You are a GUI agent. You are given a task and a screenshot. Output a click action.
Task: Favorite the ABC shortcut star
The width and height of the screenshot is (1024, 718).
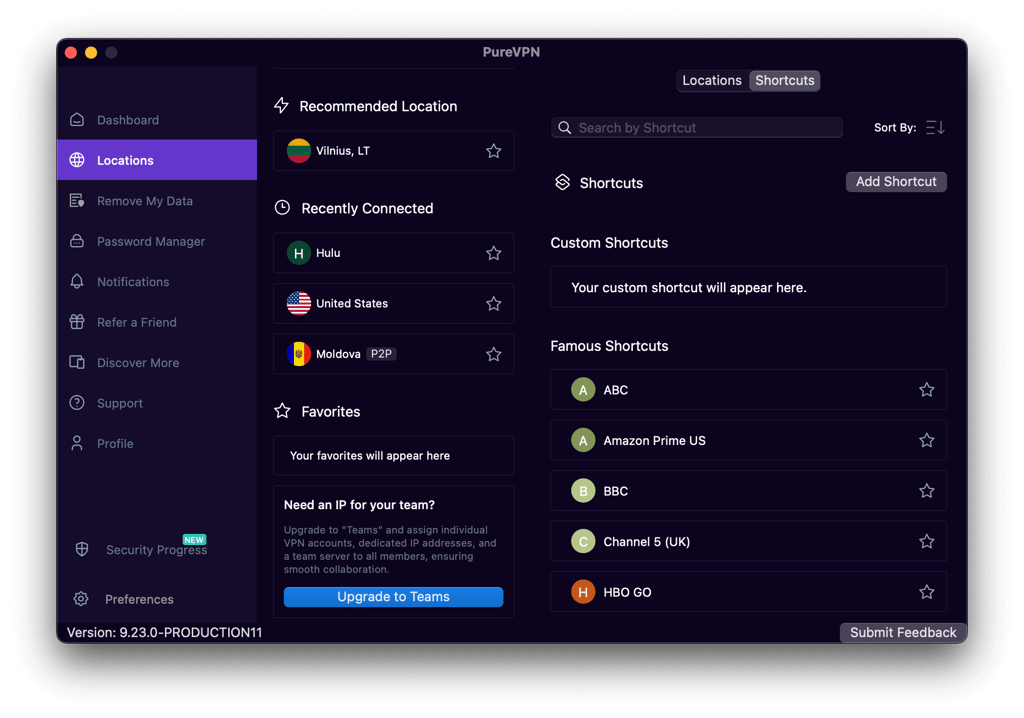pyautogui.click(x=927, y=390)
